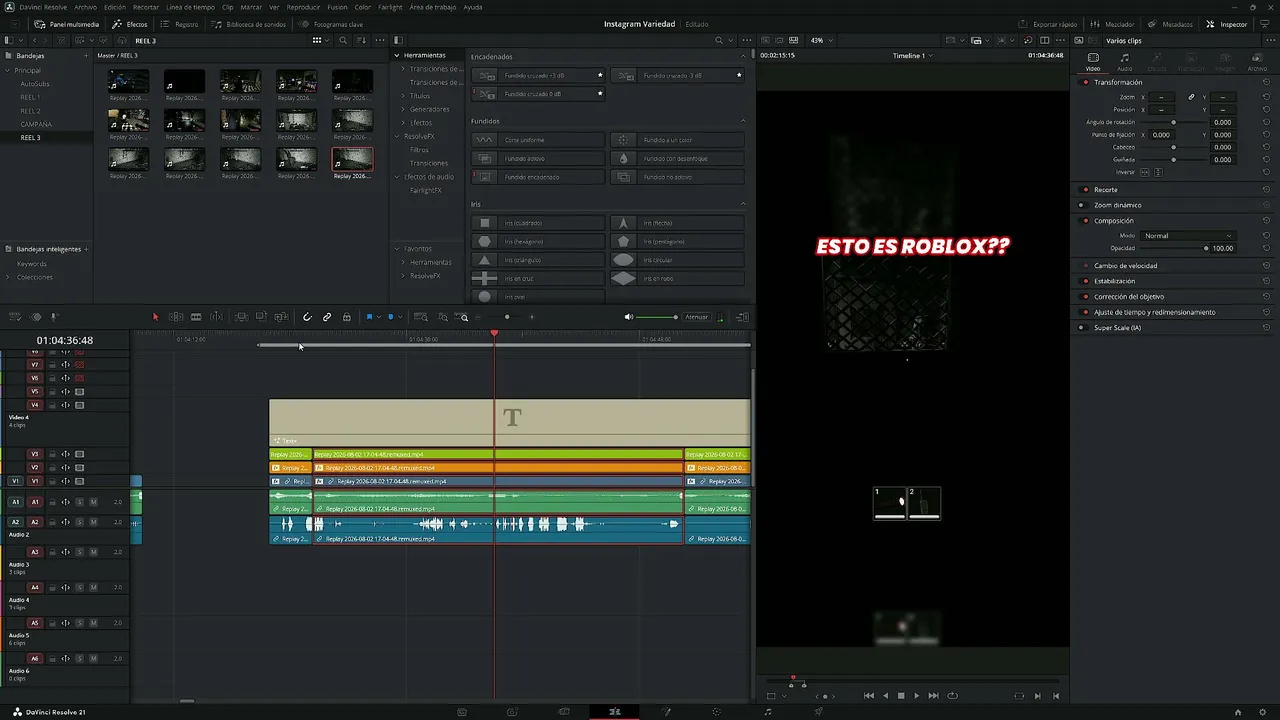Adjust the timeline volume slider
1280x720 pixels.
point(657,317)
